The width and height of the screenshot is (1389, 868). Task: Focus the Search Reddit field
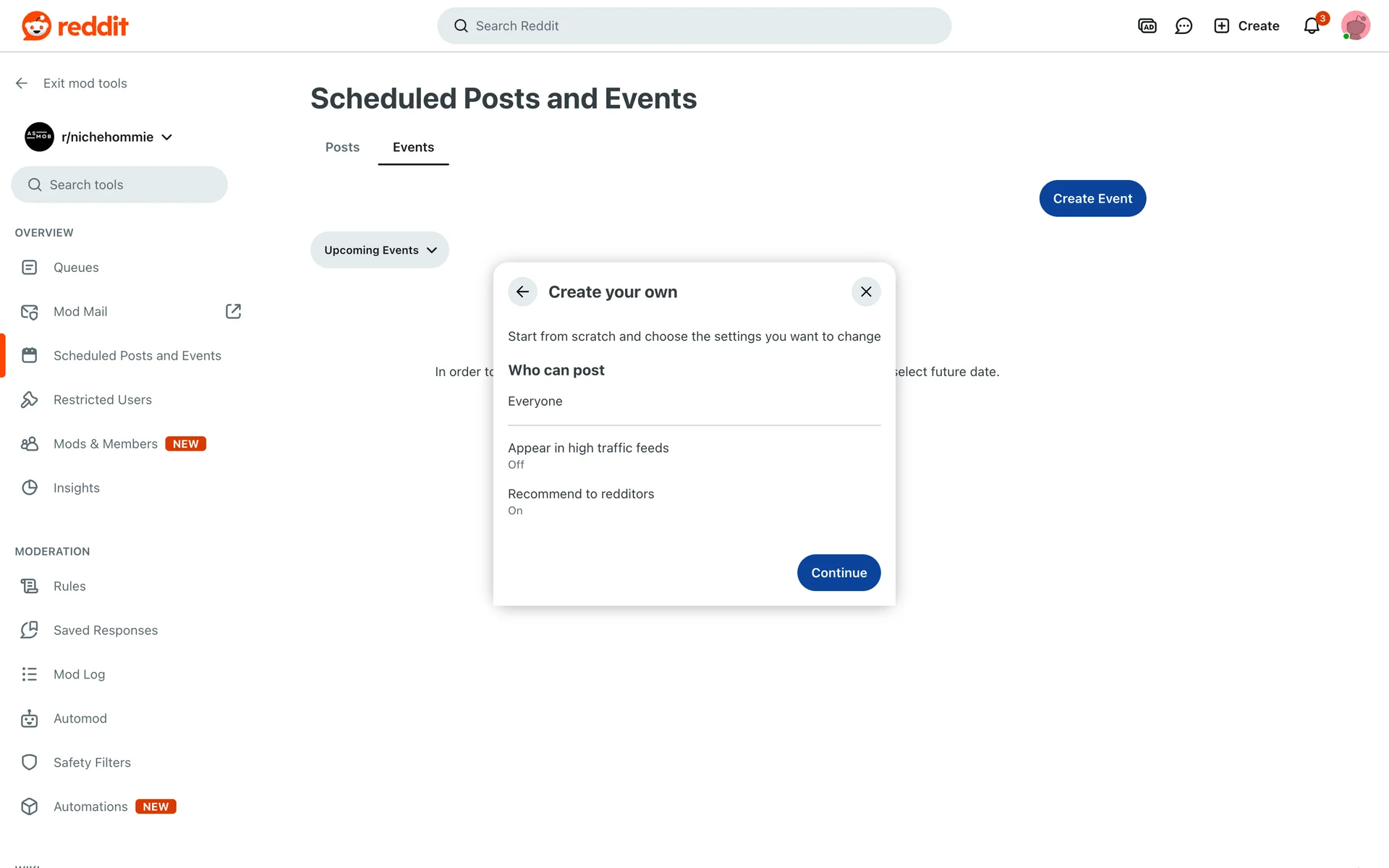(694, 26)
